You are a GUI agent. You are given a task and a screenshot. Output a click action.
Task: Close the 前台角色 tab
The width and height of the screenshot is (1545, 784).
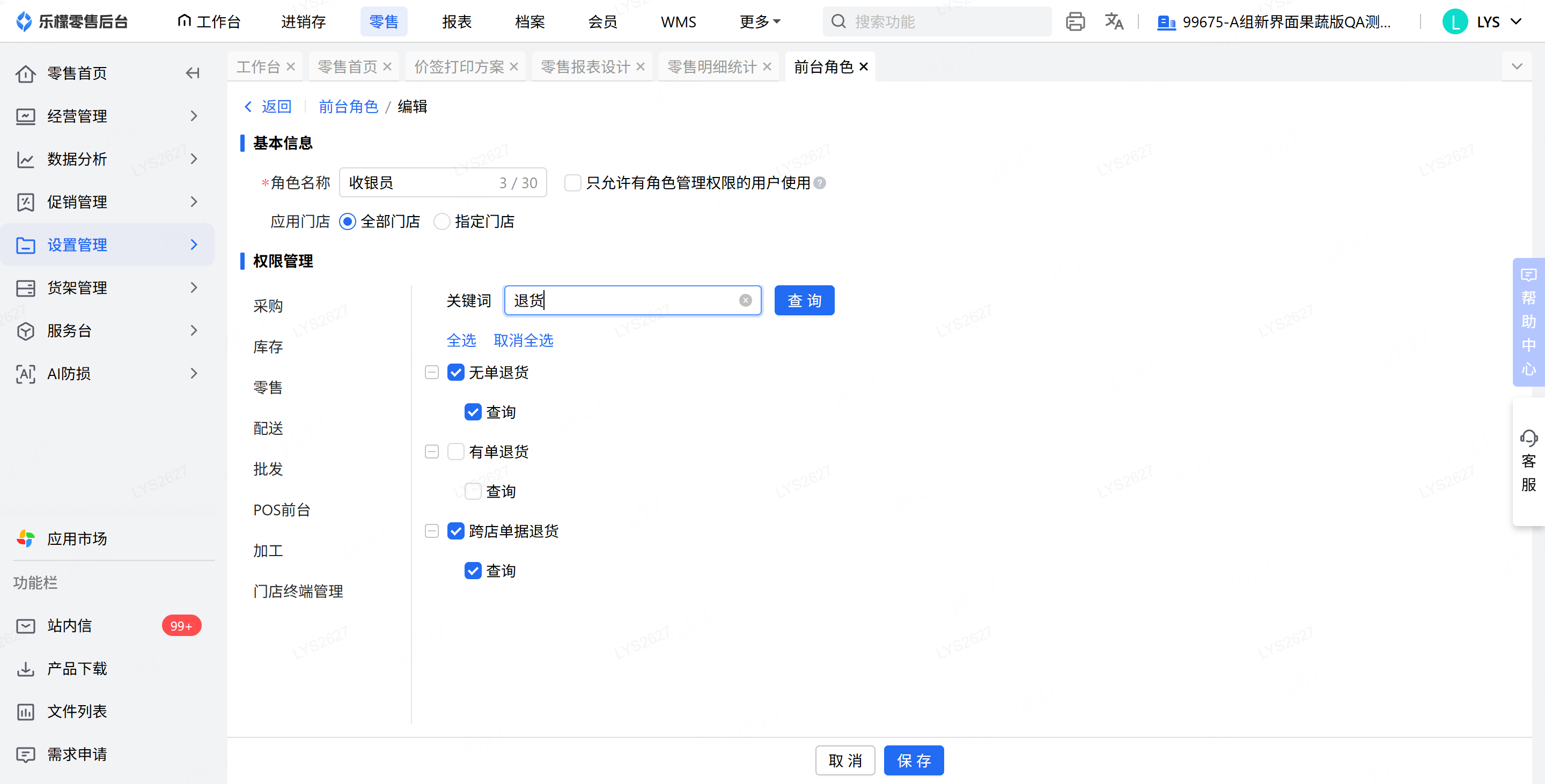[x=864, y=66]
